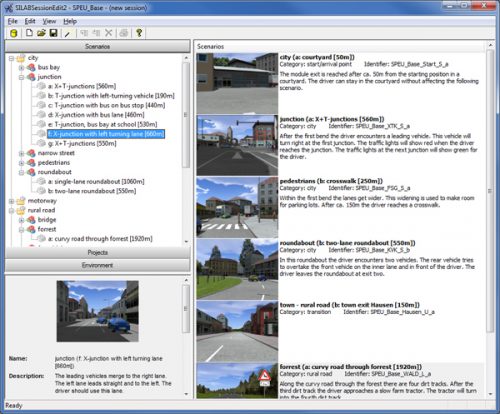This screenshot has height=414, width=500.
Task: Click the 'city (a: courtyard [50m])' heading
Action: pos(317,57)
